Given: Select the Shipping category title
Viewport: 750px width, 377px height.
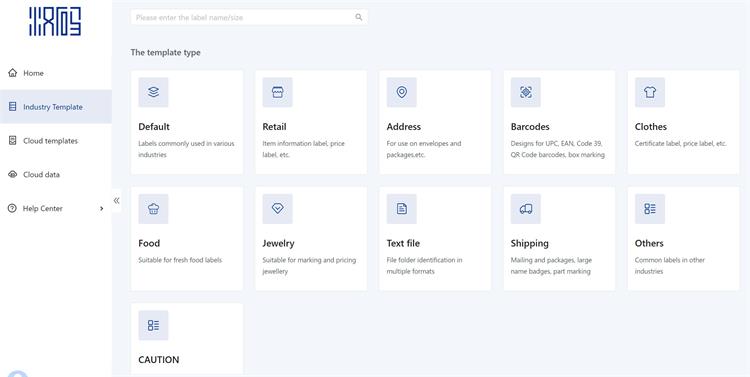Looking at the screenshot, I should point(529,244).
